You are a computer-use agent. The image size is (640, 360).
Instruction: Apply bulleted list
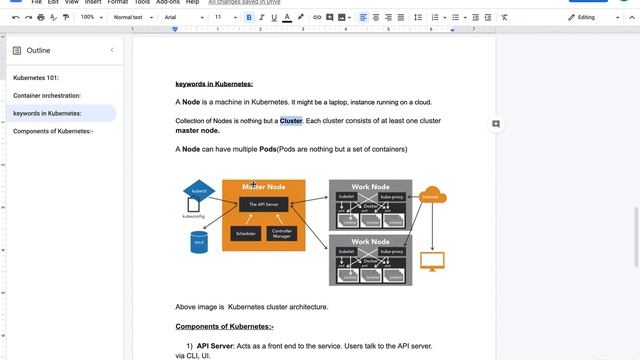tap(456, 18)
